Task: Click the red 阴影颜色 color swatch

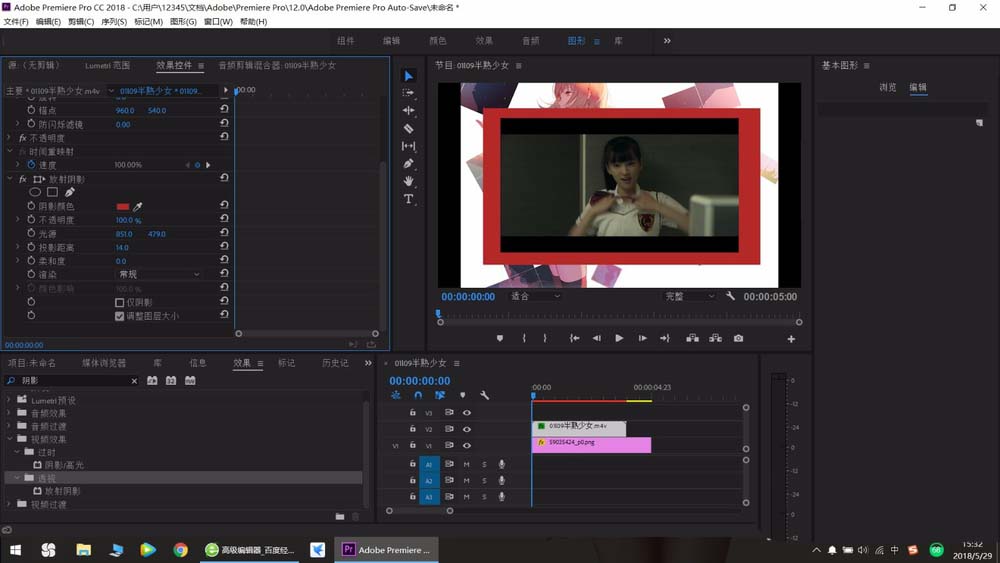Action: coord(122,206)
